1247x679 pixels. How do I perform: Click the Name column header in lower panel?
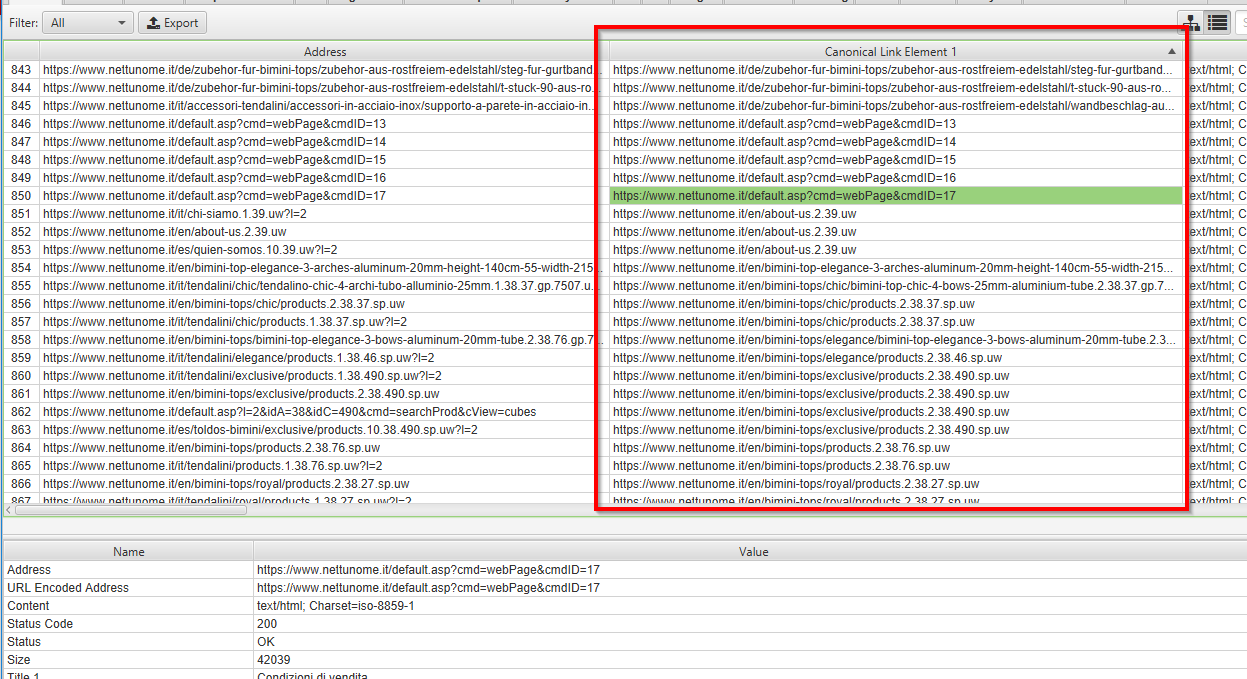pos(129,551)
